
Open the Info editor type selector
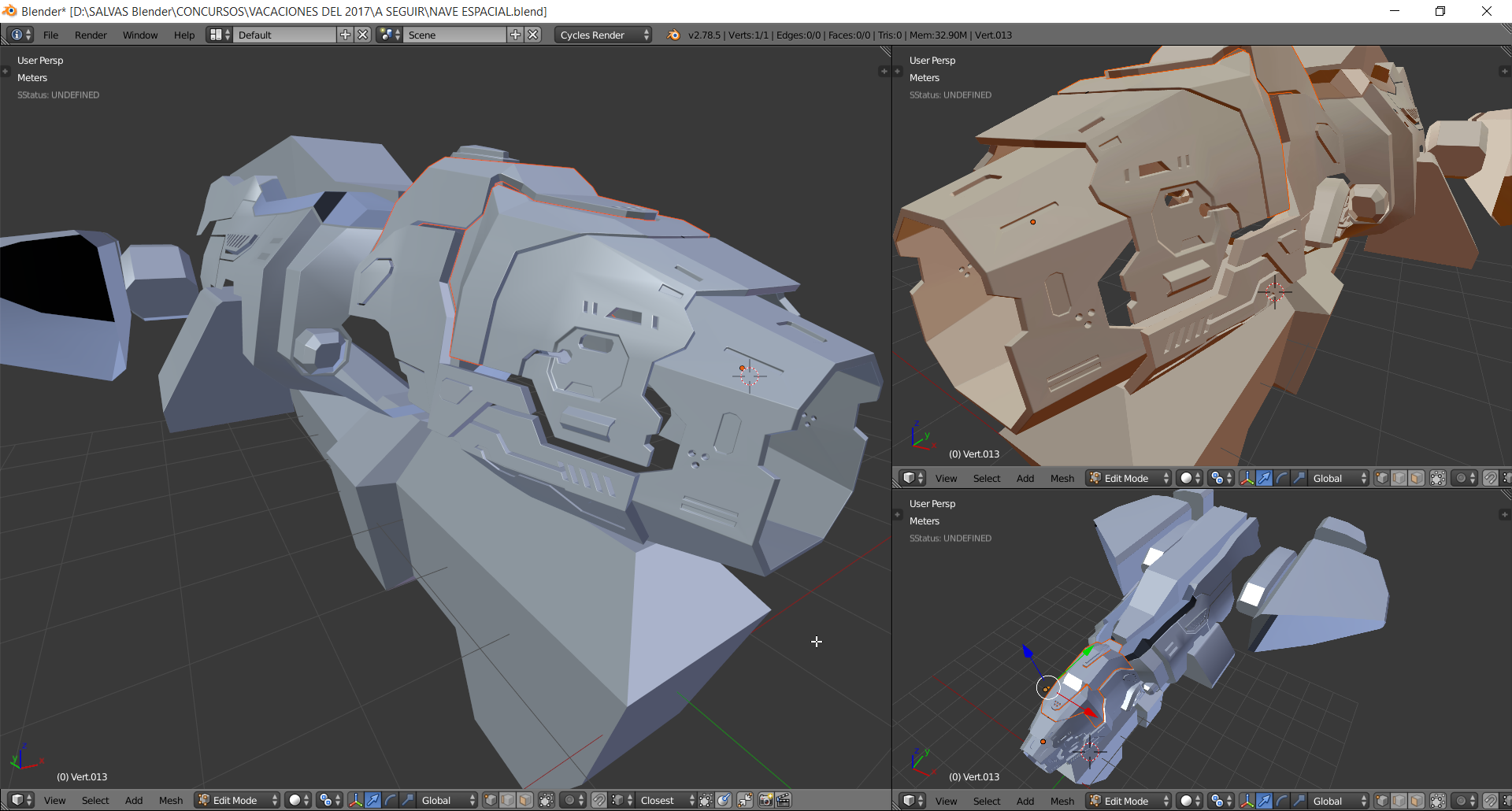21,35
